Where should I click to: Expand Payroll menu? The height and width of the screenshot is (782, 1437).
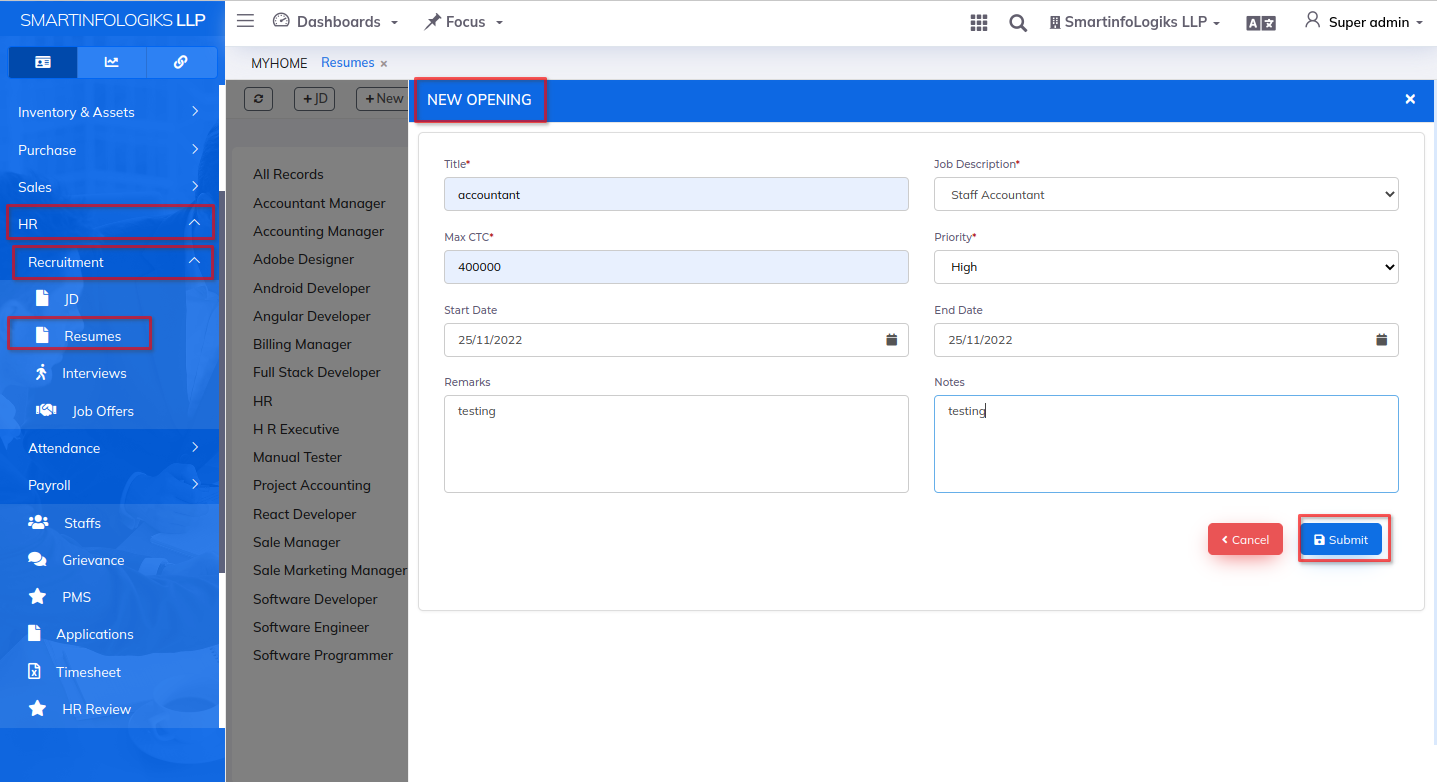point(109,485)
